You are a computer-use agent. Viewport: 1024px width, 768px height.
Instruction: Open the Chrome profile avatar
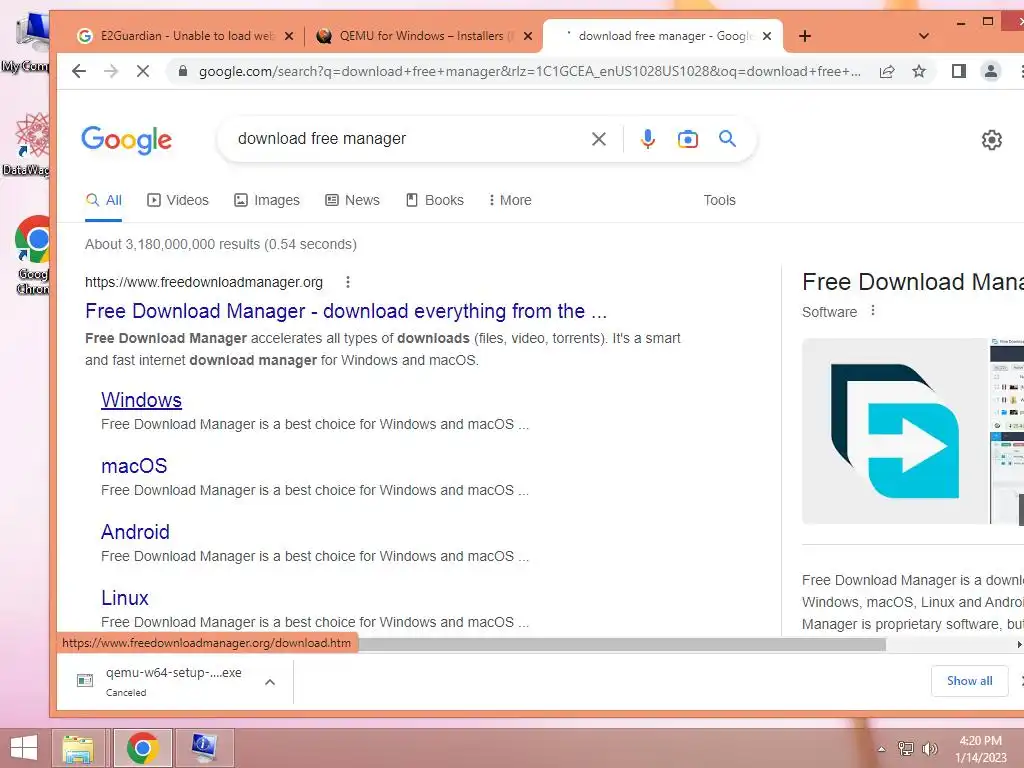point(991,71)
